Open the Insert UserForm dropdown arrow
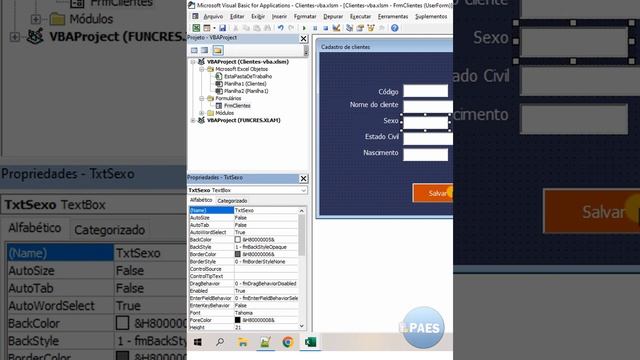Screen dimensions: 640x360 (x=213, y=28)
